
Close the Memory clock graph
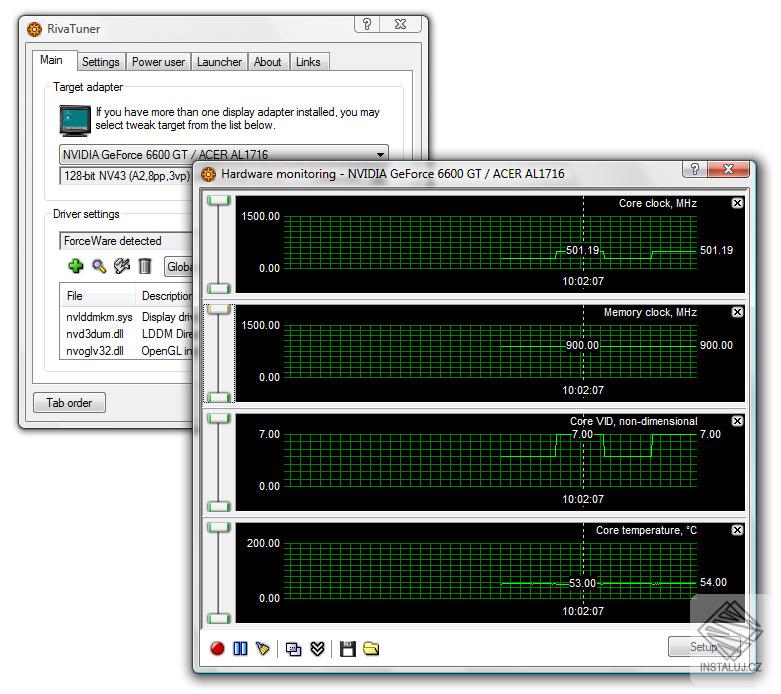737,312
